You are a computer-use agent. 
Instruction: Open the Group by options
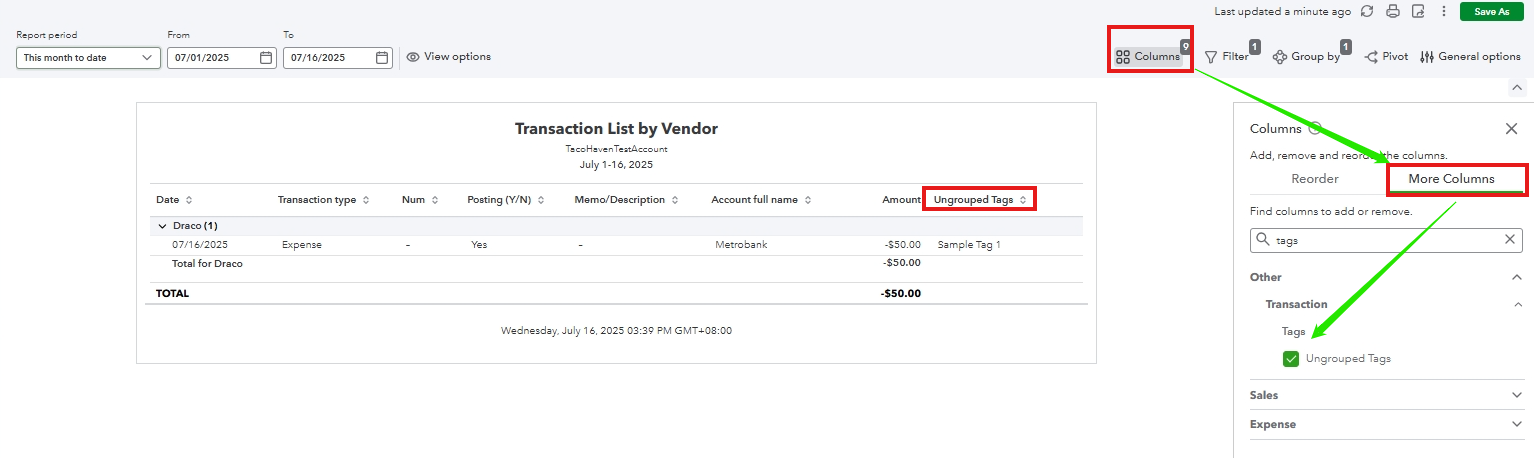[1306, 57]
